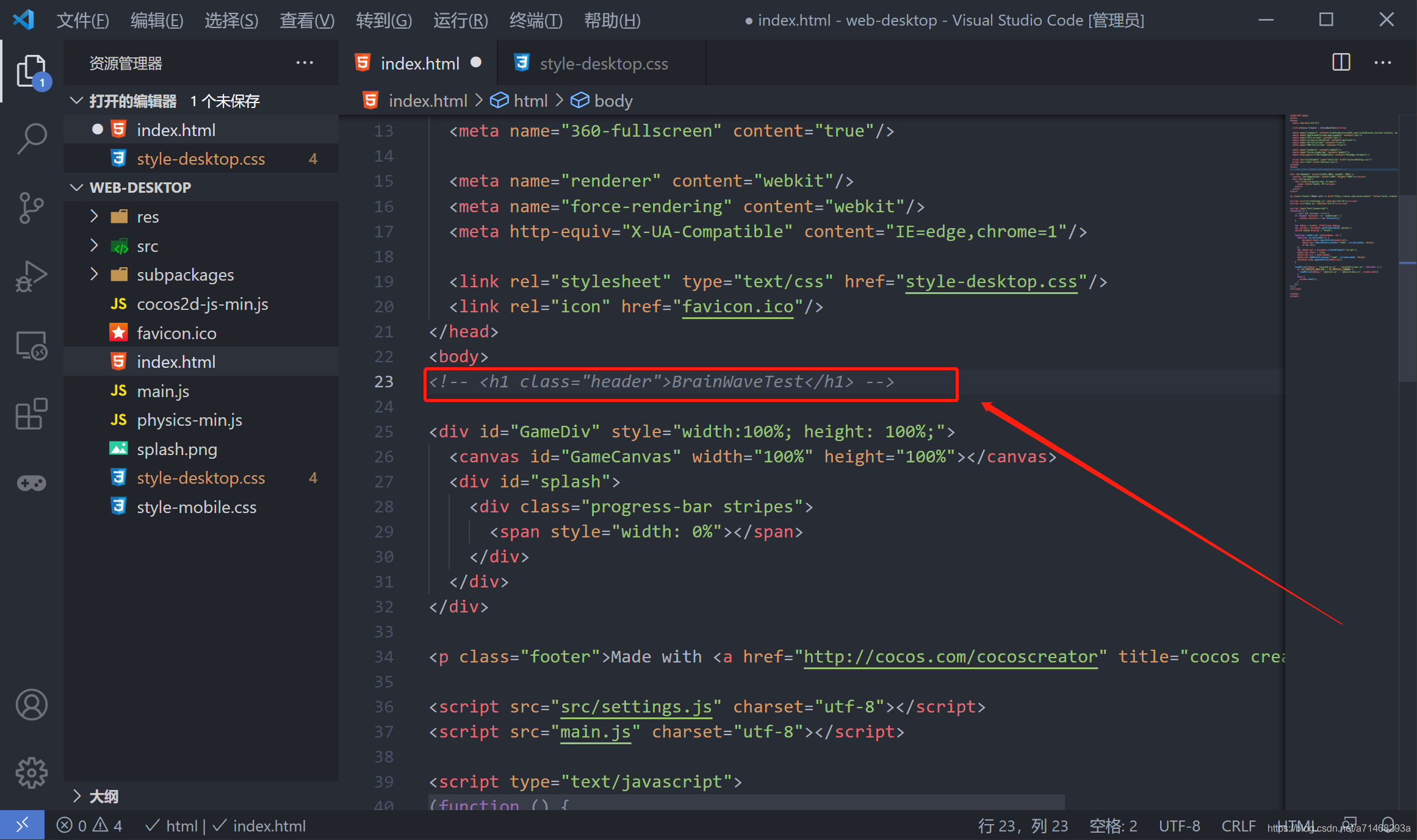Click errors and warnings count in status bar

point(89,825)
